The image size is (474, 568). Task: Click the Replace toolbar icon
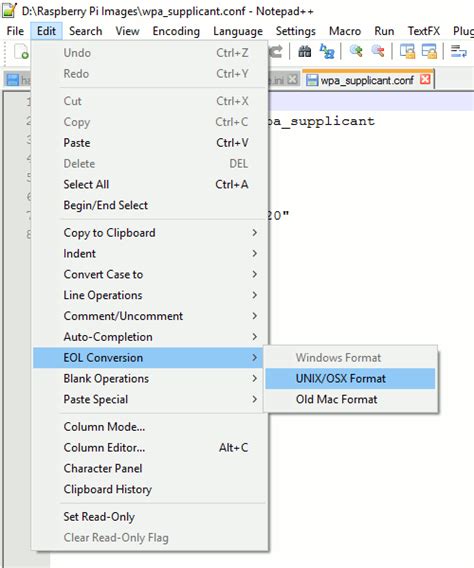(x=327, y=51)
